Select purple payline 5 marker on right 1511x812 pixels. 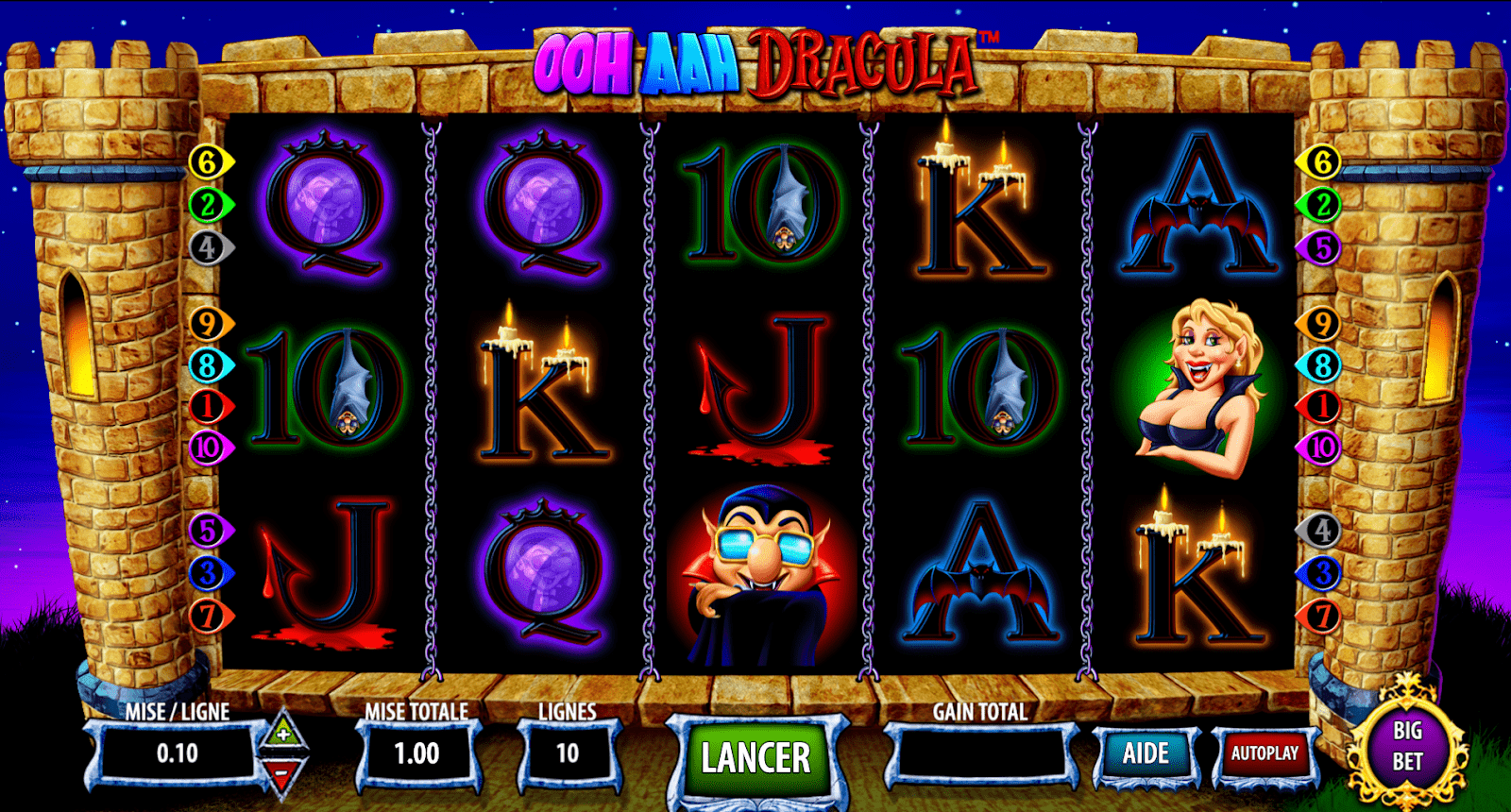[1321, 248]
